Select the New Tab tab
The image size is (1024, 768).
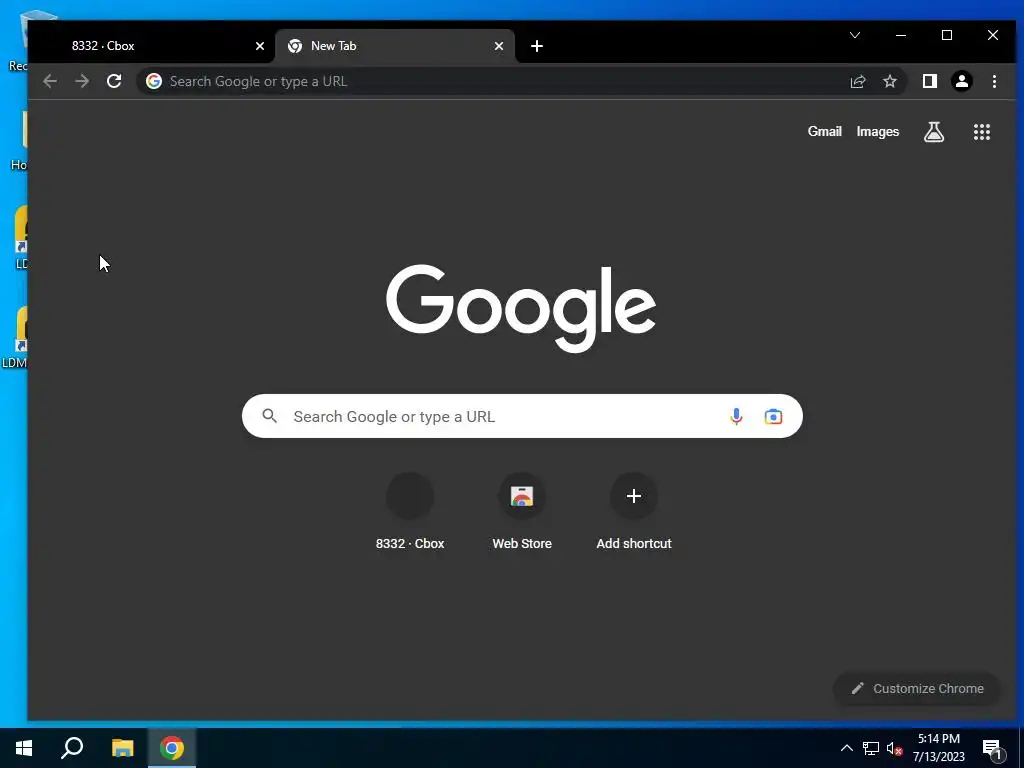coord(395,46)
